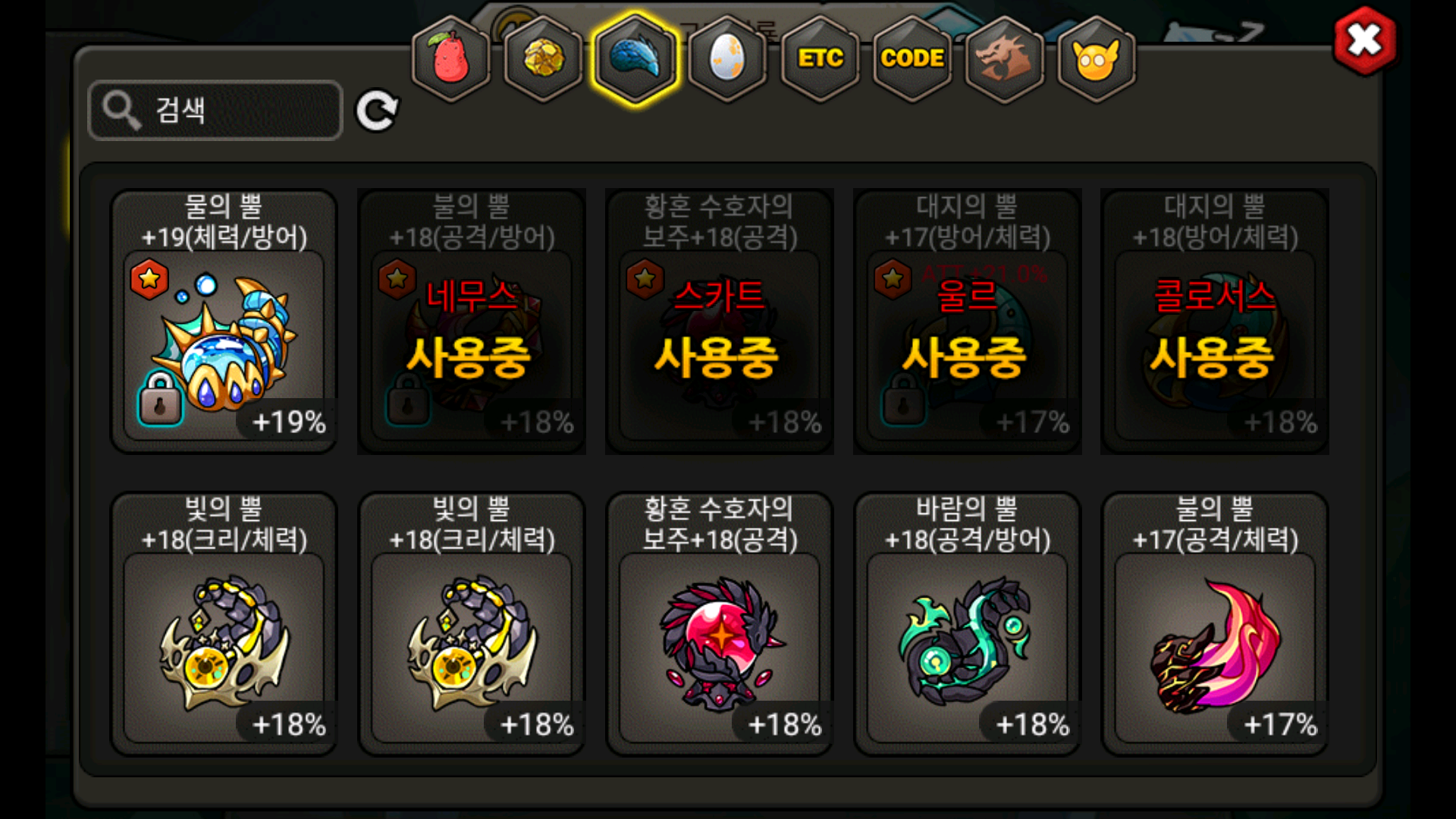
Task: Click the refresh arrow next to search
Action: click(x=377, y=111)
